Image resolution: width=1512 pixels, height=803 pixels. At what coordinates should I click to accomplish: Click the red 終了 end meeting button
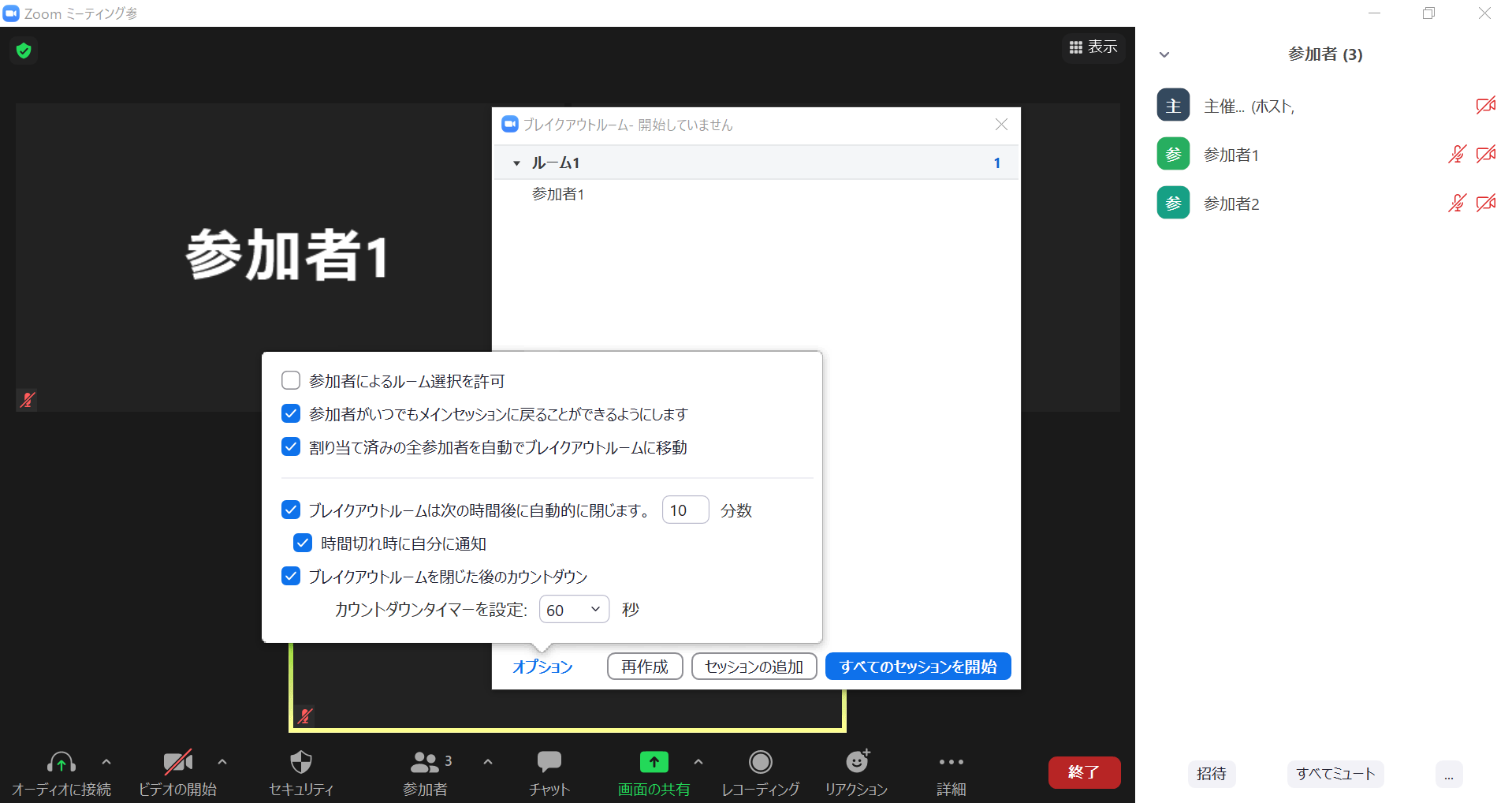coord(1084,772)
